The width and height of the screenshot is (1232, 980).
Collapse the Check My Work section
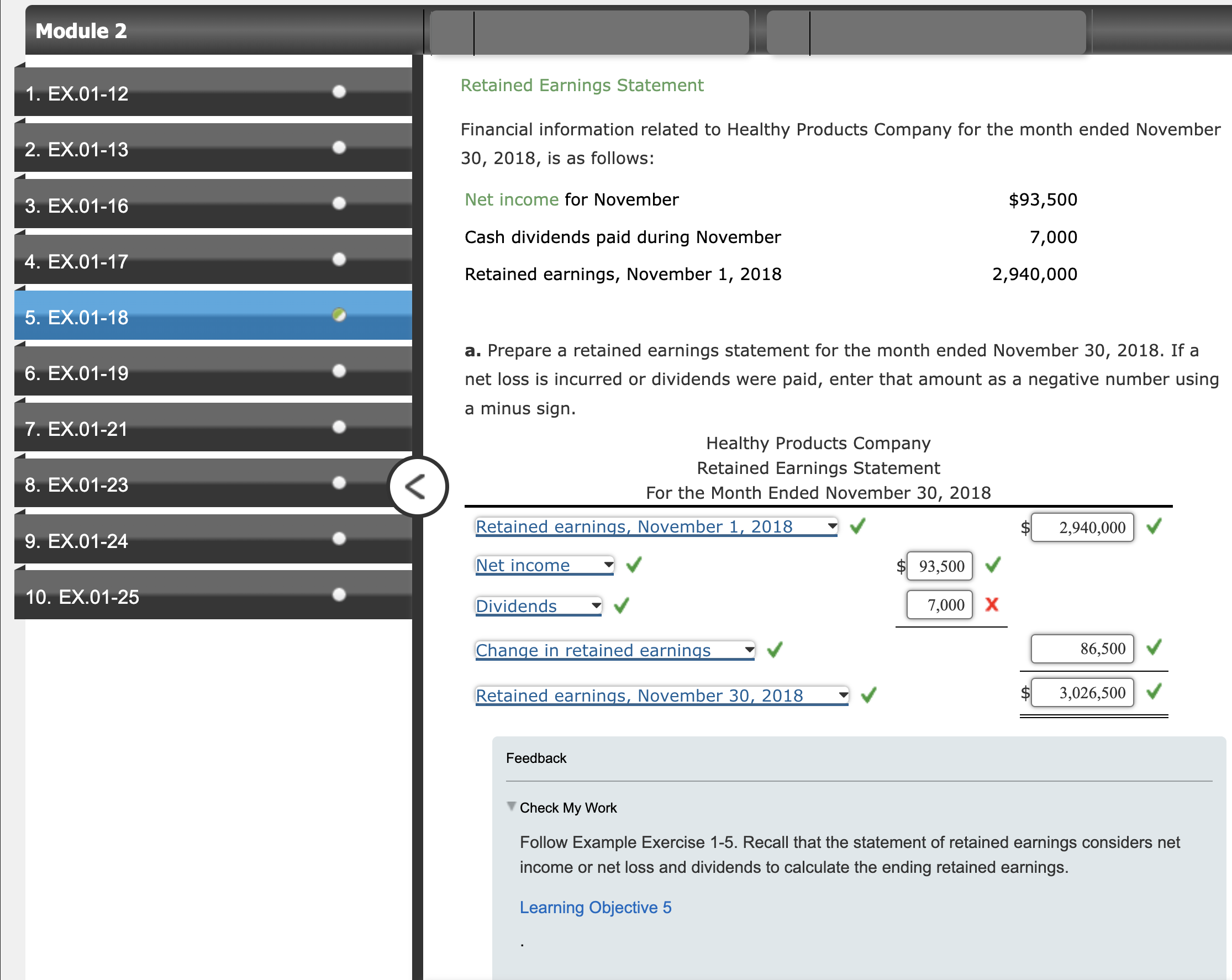click(511, 807)
